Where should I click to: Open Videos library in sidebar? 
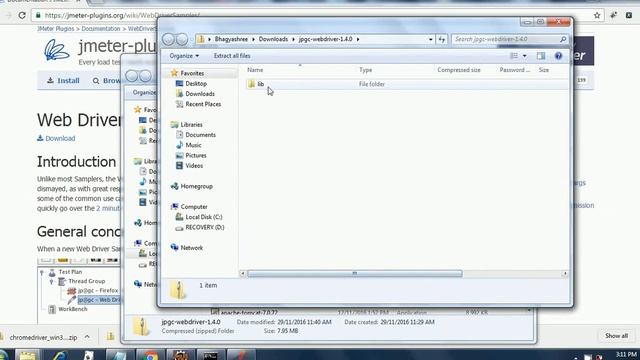194,166
